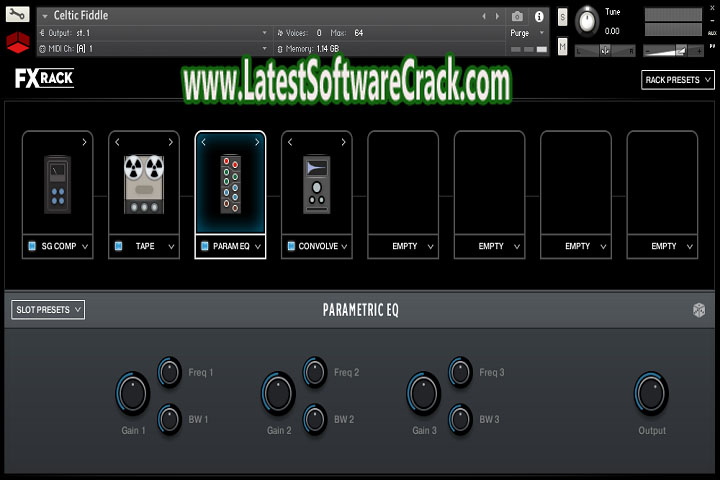Viewport: 720px width, 480px height.
Task: Go to next instrument with right arrow
Action: pos(497,16)
